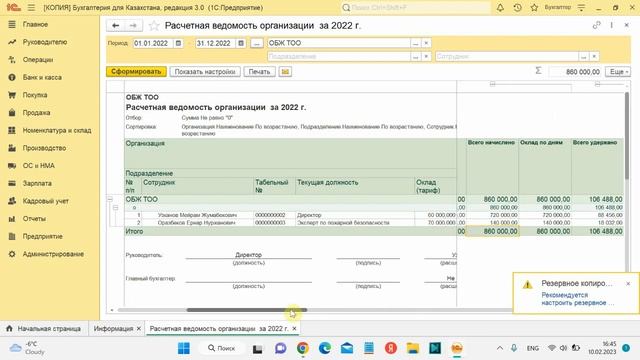Send report by email envelope icon
This screenshot has height=360, width=640.
pyautogui.click(x=285, y=72)
